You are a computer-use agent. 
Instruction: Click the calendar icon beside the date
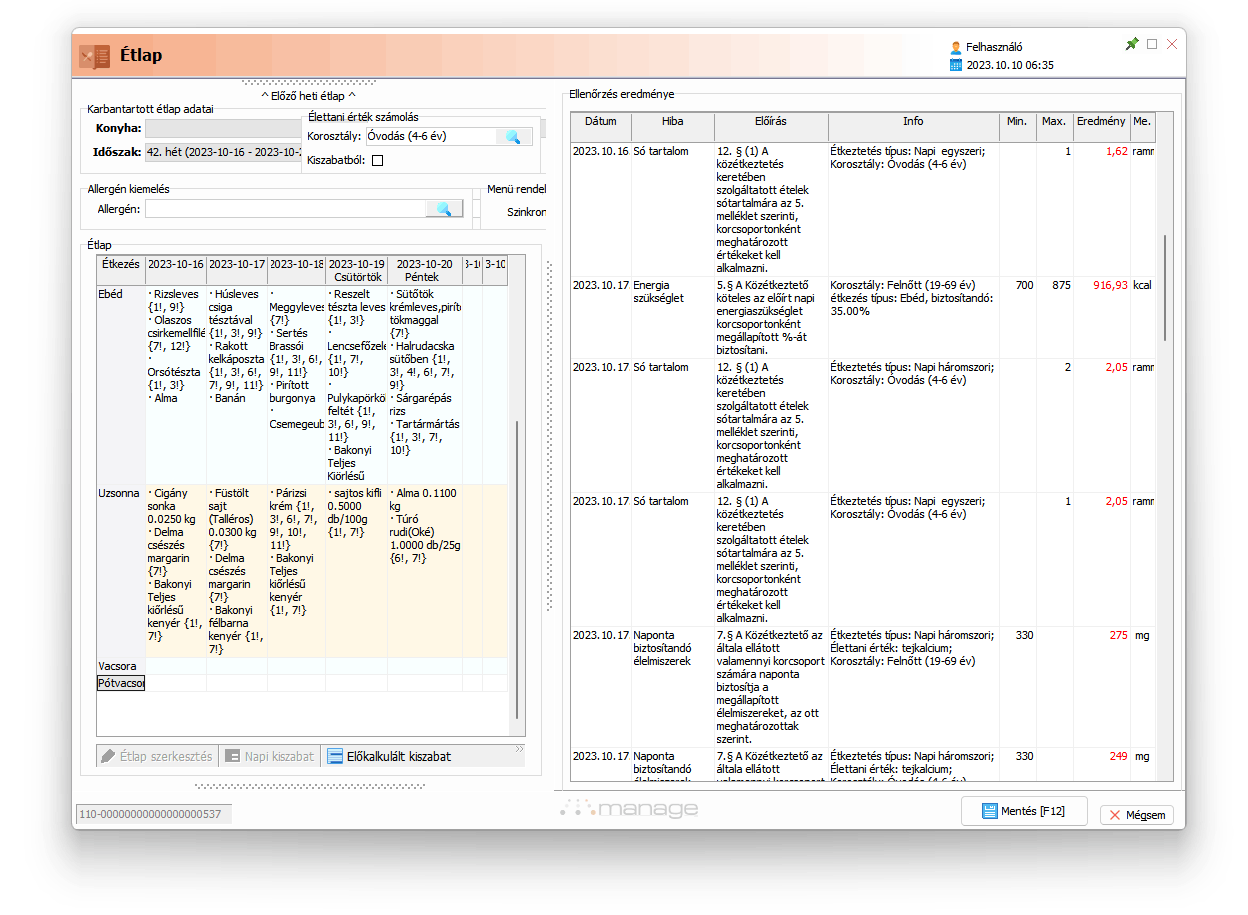(956, 65)
